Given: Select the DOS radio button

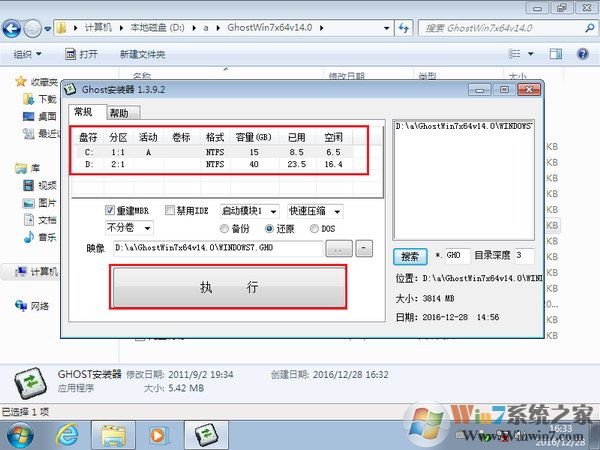Looking at the screenshot, I should click(x=314, y=228).
